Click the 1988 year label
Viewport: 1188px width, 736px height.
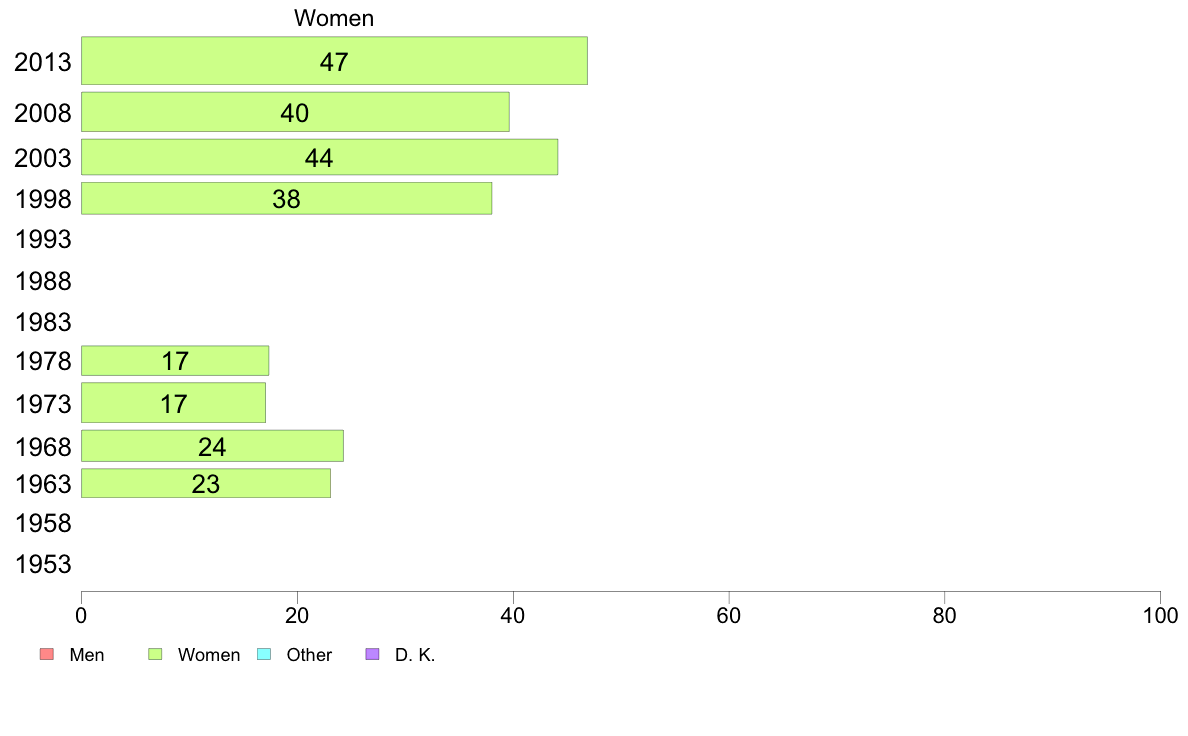(43, 282)
